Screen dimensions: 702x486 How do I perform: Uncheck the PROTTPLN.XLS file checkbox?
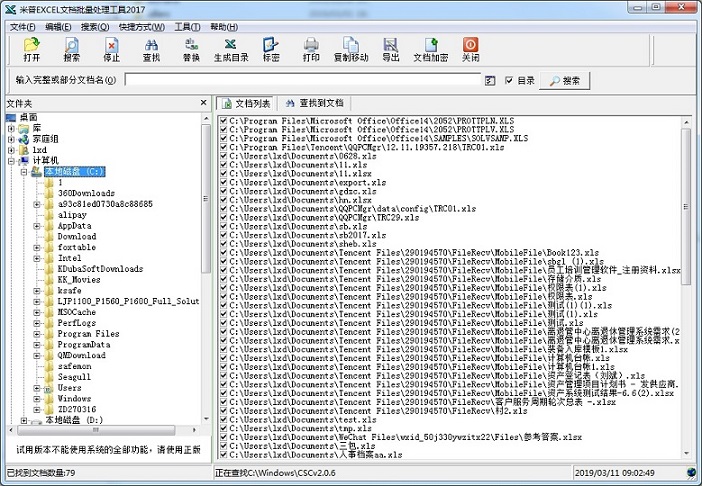pos(224,121)
